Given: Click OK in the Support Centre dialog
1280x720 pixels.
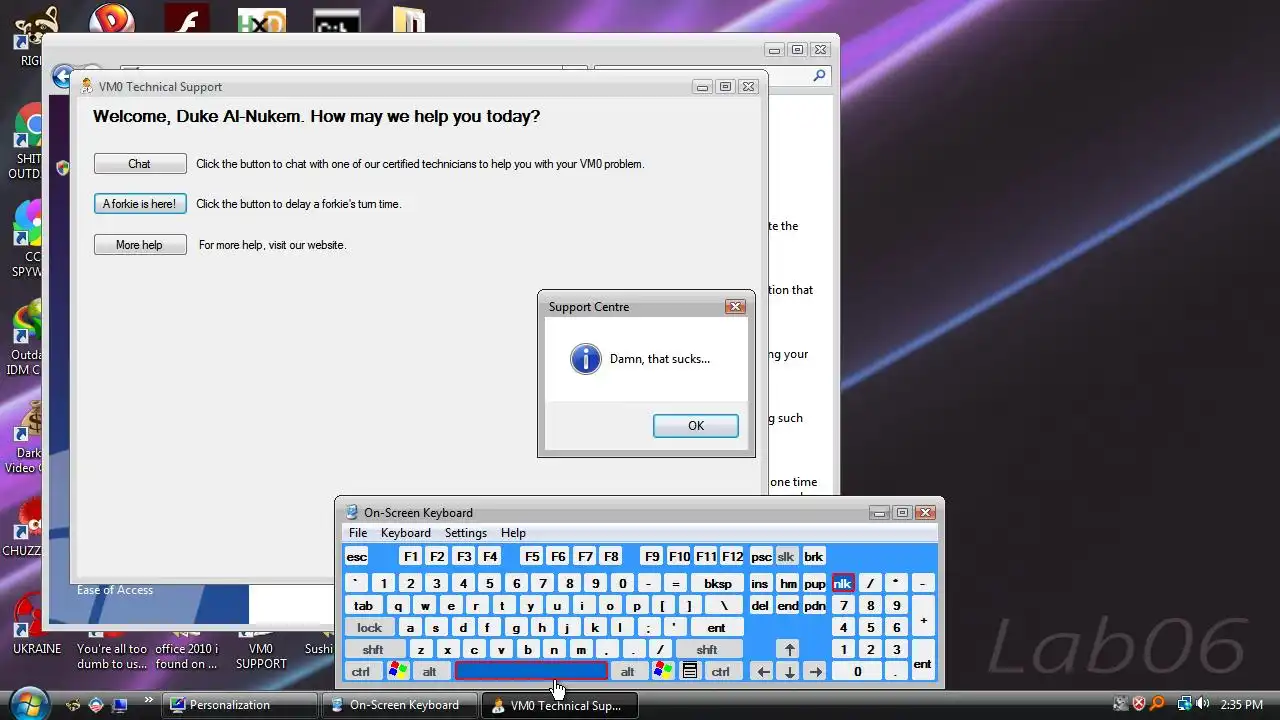Looking at the screenshot, I should tap(696, 425).
